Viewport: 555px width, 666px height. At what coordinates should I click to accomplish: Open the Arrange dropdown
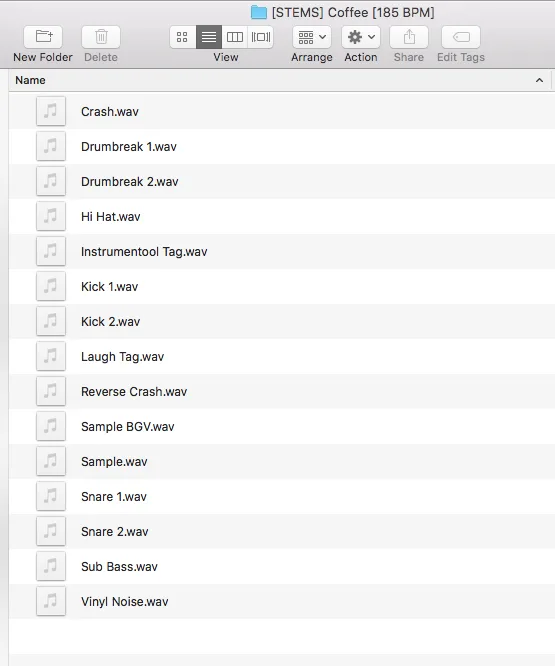point(312,37)
